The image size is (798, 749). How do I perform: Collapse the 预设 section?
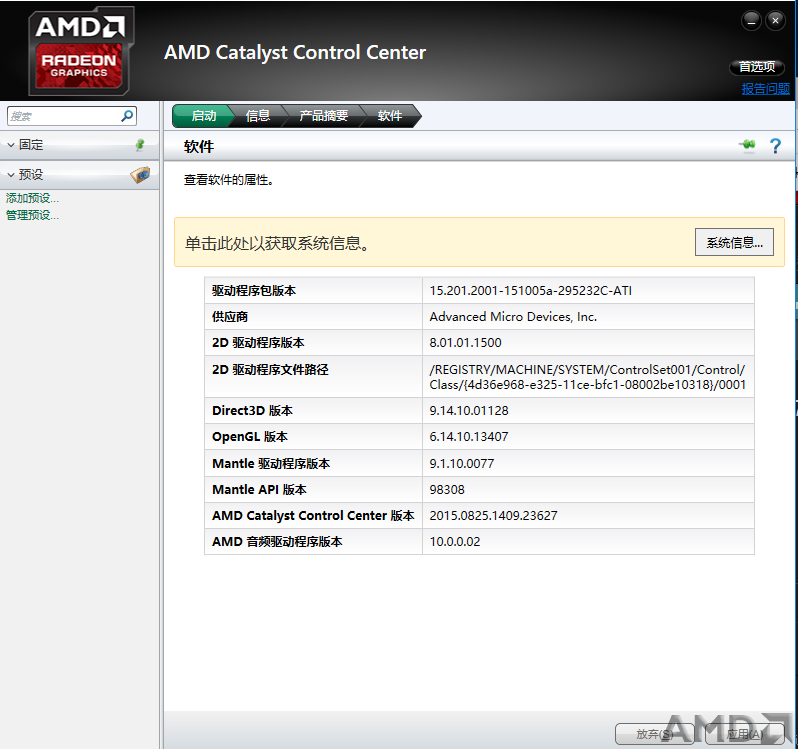[x=11, y=175]
